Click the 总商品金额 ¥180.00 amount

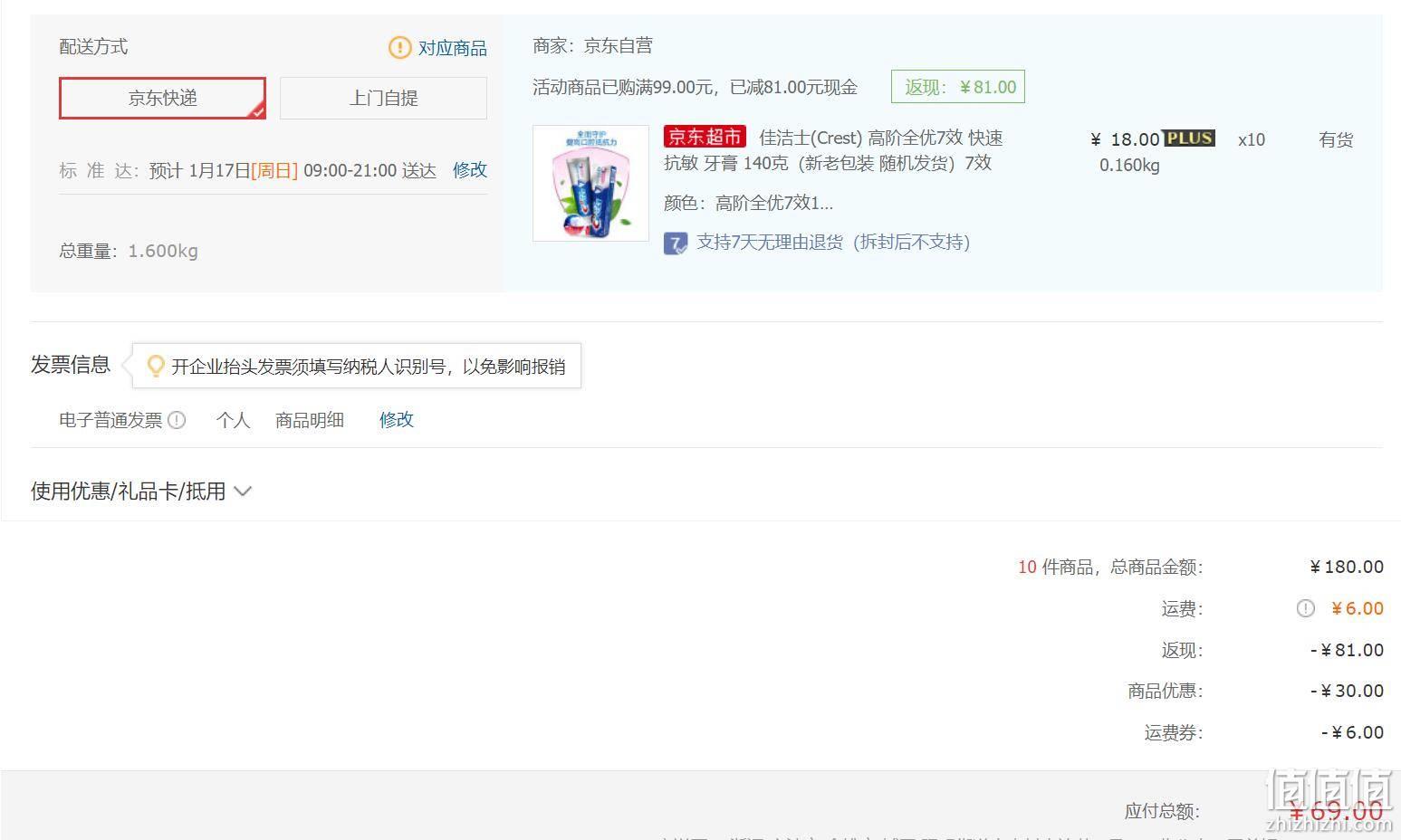(1347, 568)
